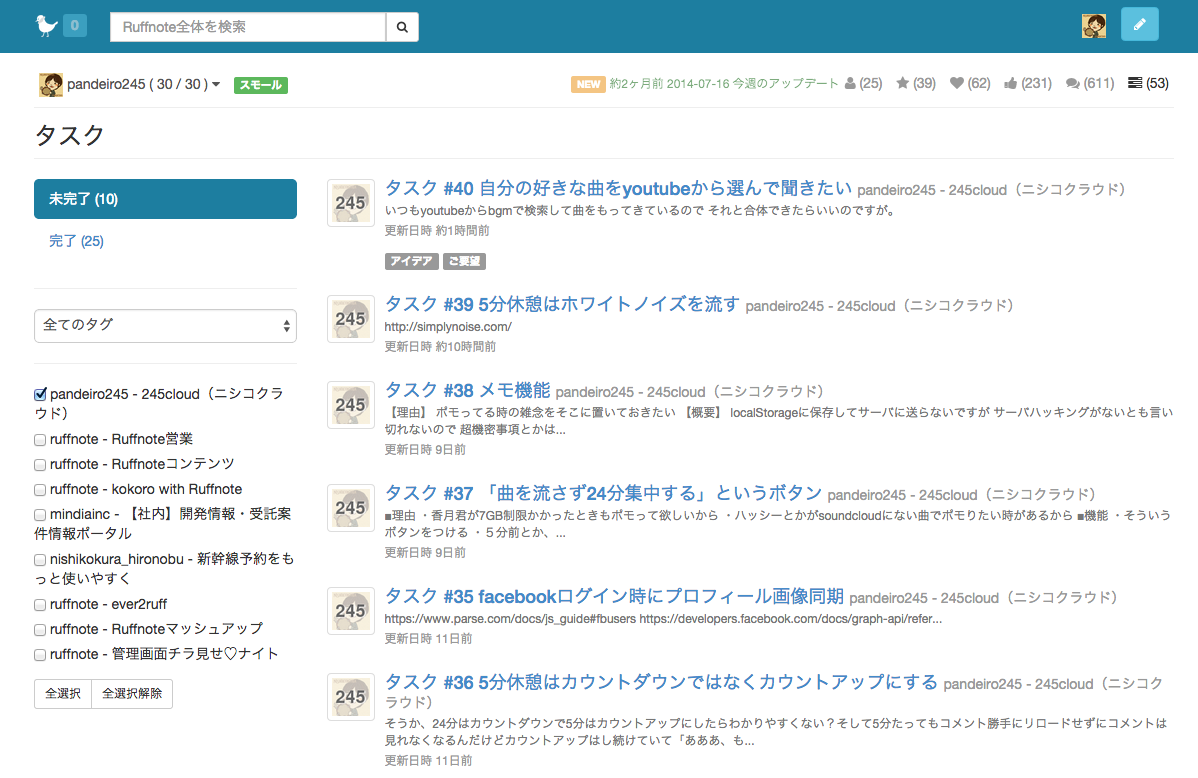Screen dimensions: 1198x778
Task: Click the 245 thumbnail for task #39
Action: coord(351,319)
